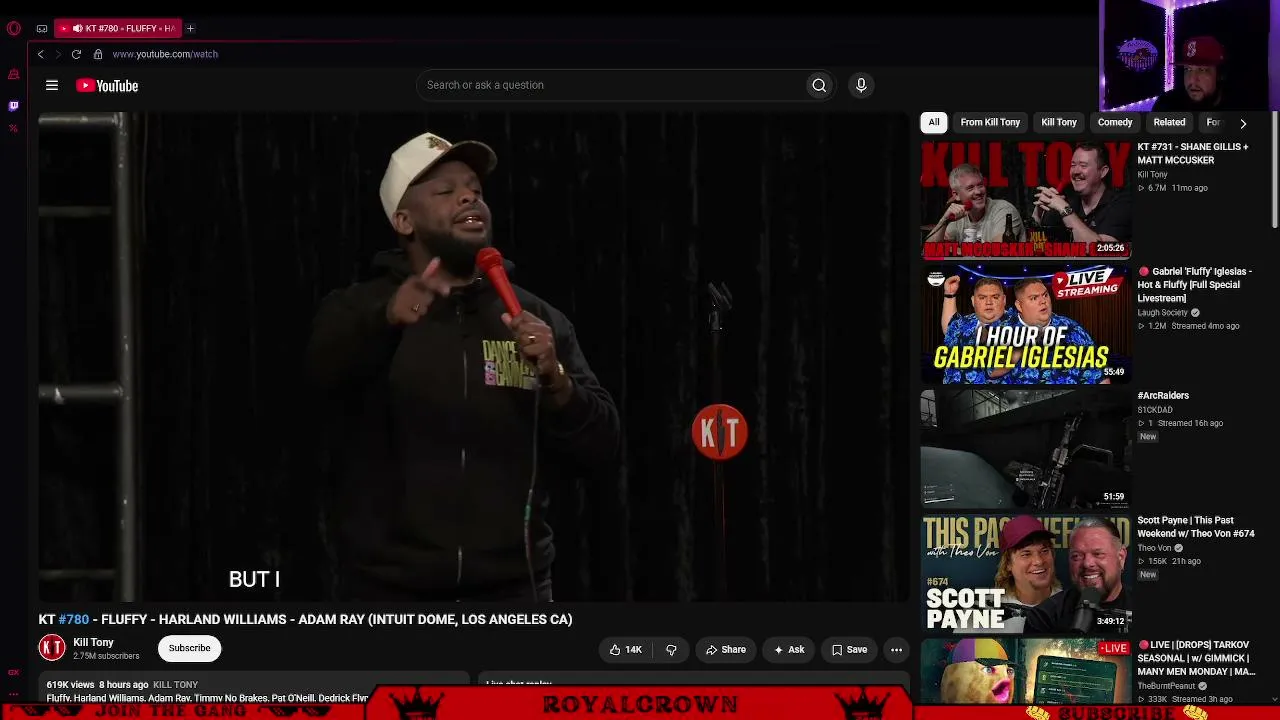This screenshot has width=1280, height=720.
Task: Reload the current YouTube page
Action: tap(76, 54)
